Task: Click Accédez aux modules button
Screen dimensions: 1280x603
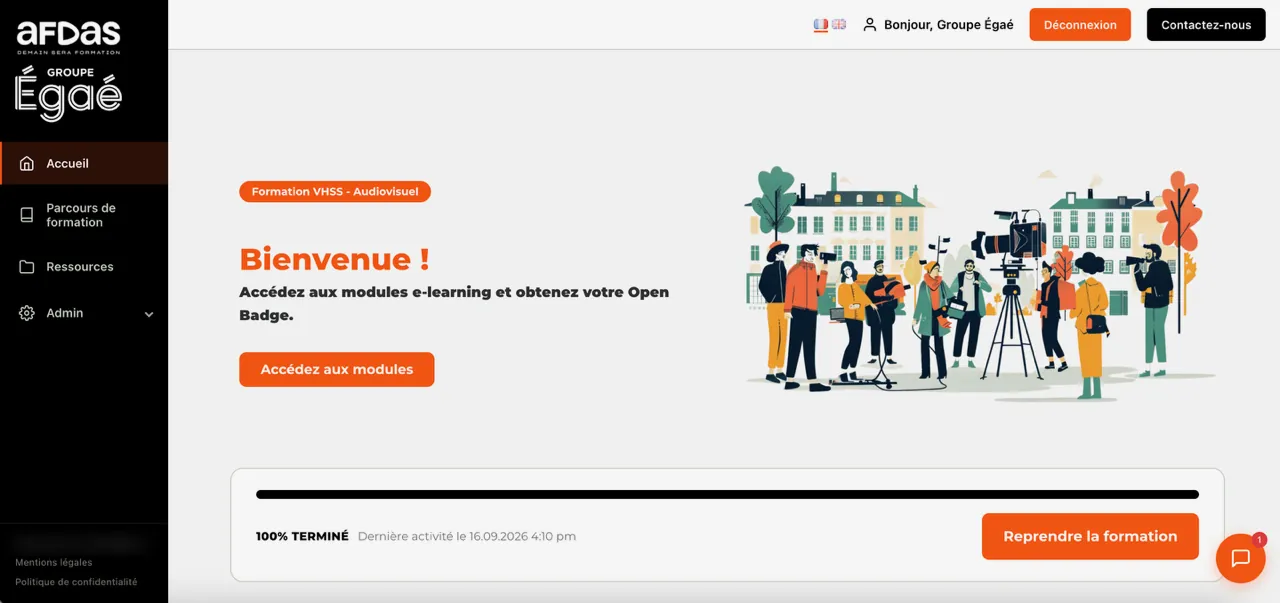Action: (337, 369)
